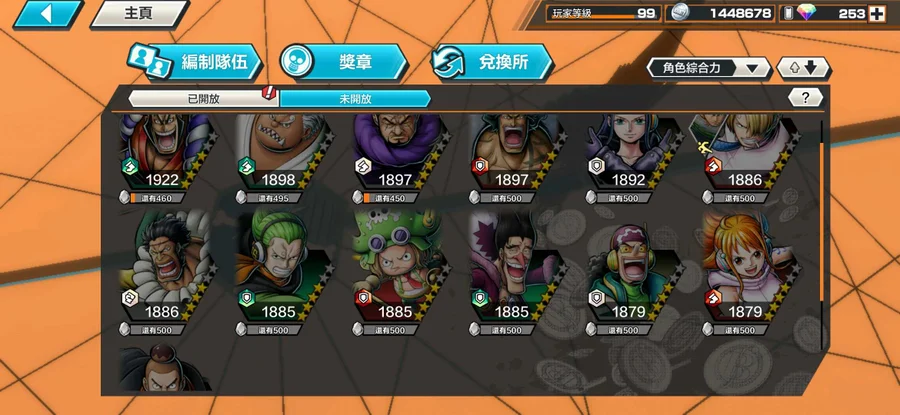Tap the silver coin currency icon

681,13
